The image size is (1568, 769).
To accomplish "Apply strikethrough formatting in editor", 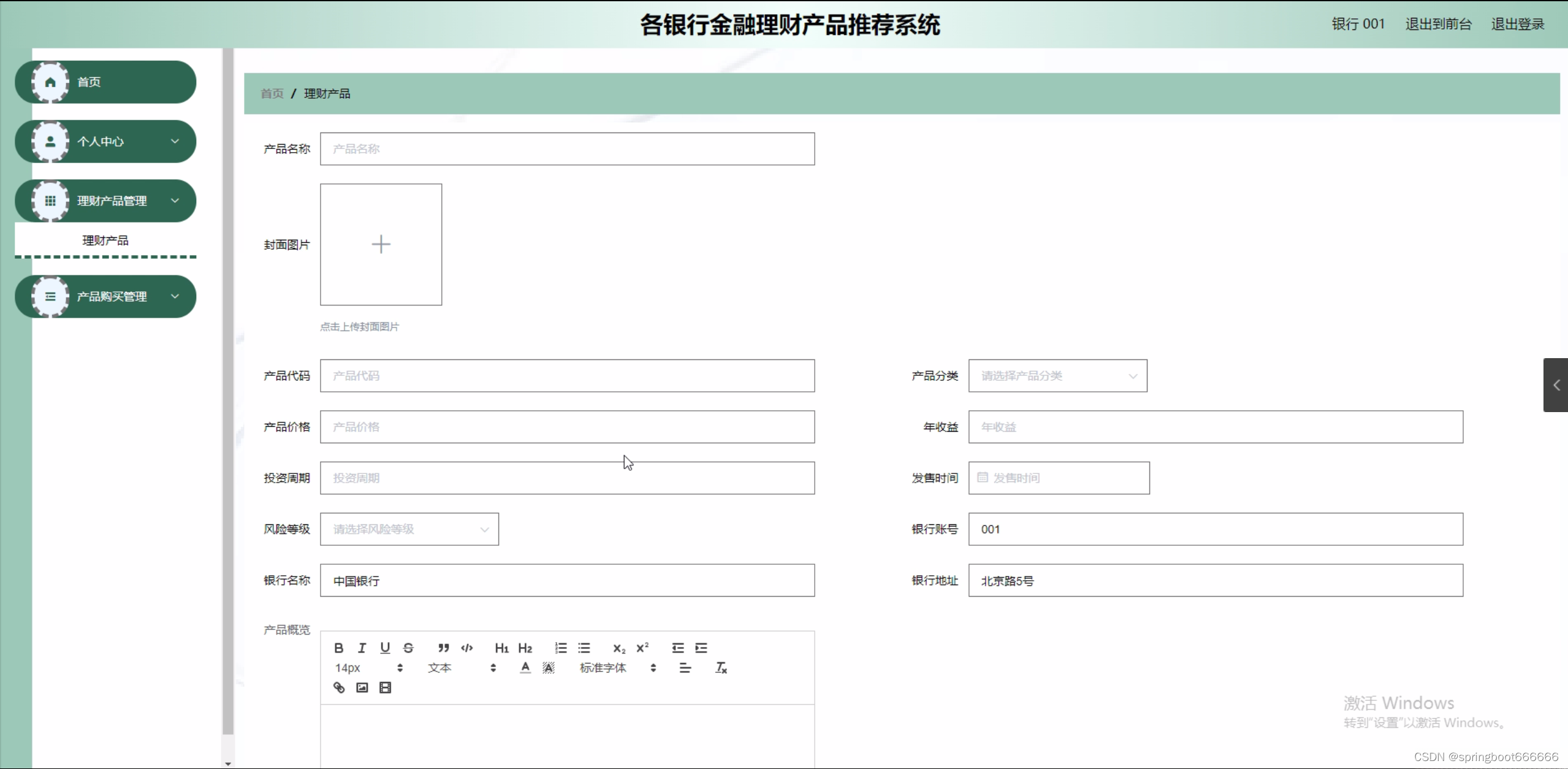I will point(408,648).
